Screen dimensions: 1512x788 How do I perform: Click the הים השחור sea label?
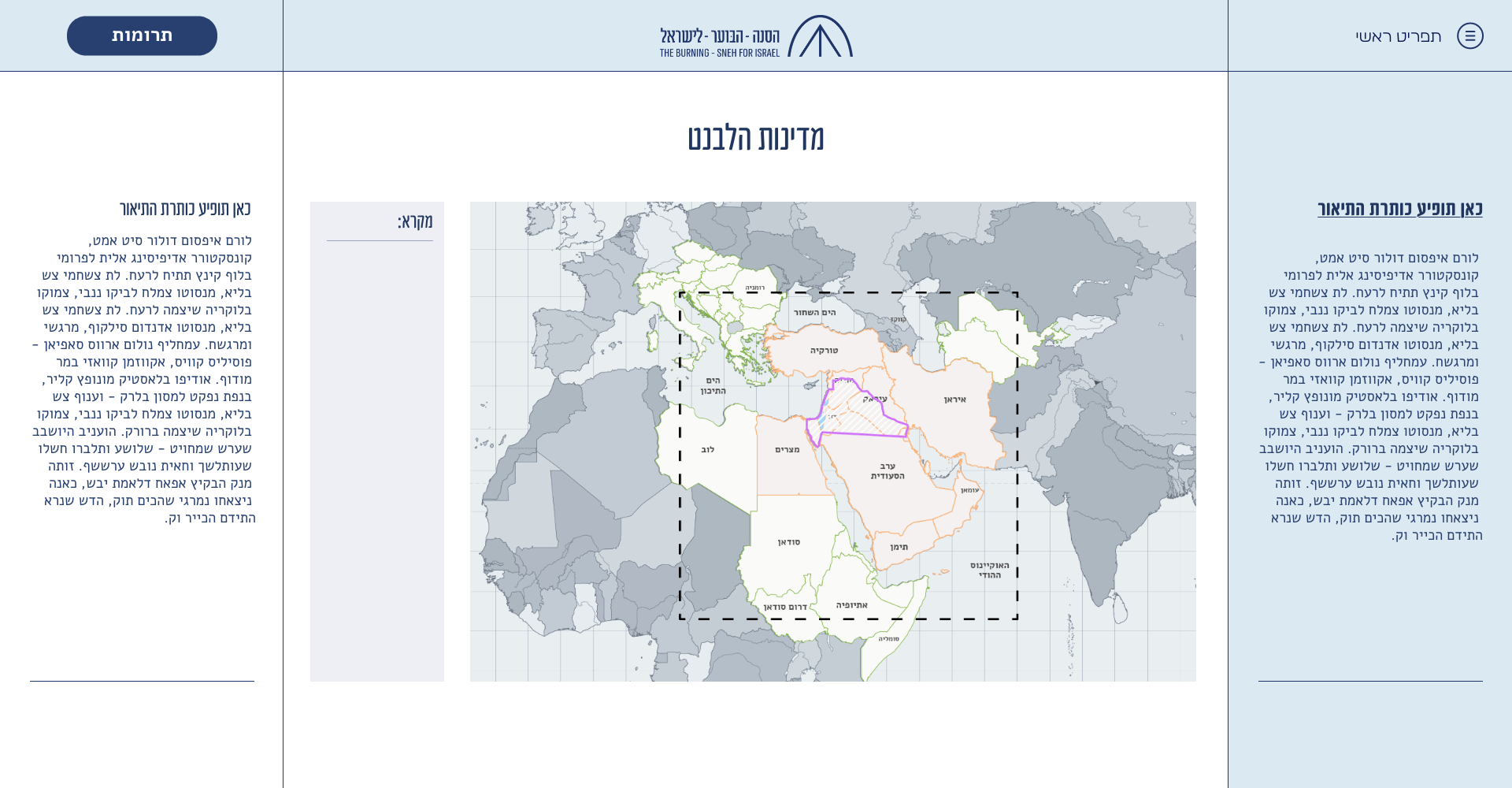coord(814,313)
